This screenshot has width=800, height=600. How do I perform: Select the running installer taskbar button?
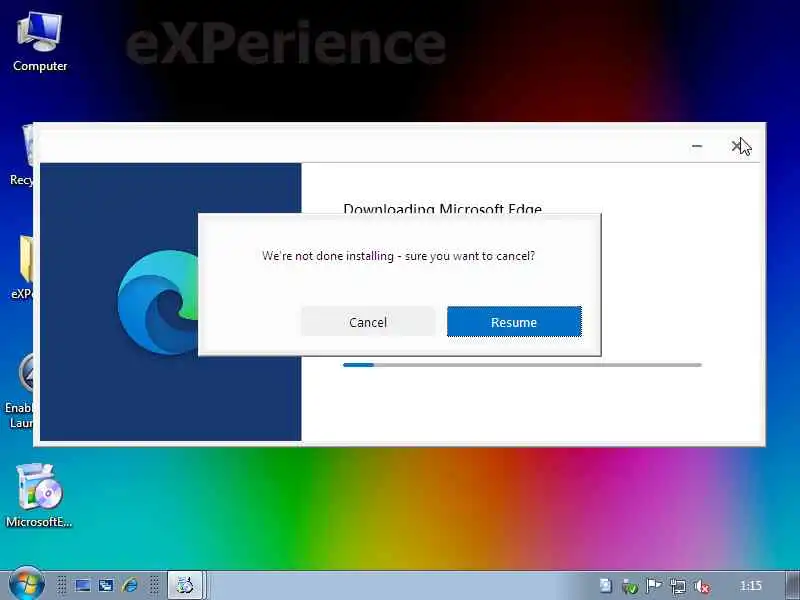[186, 585]
